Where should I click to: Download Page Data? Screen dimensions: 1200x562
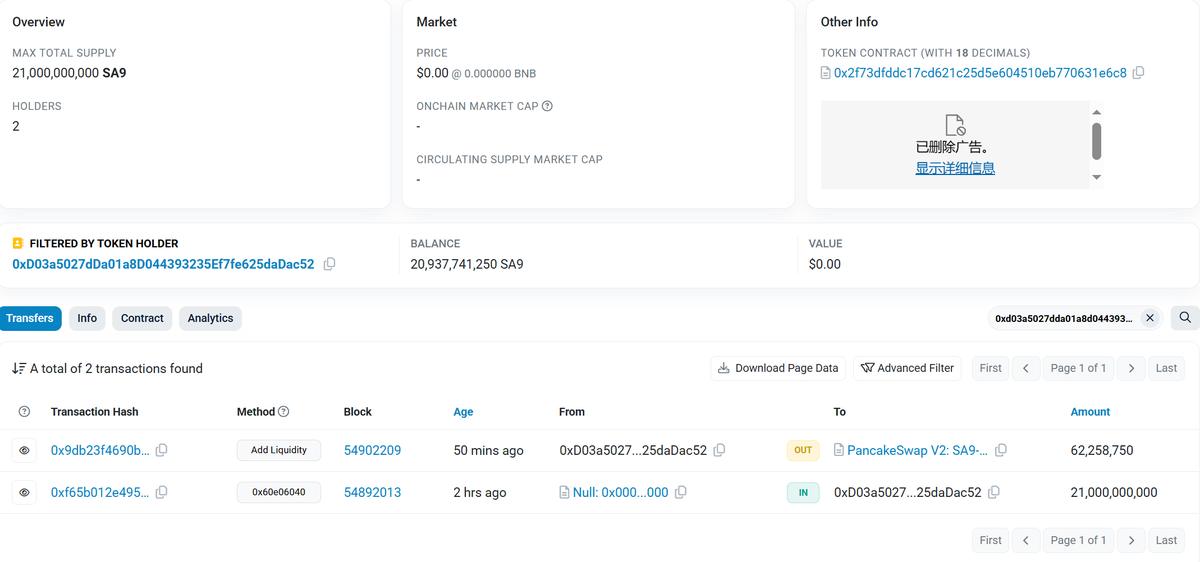(x=778, y=368)
